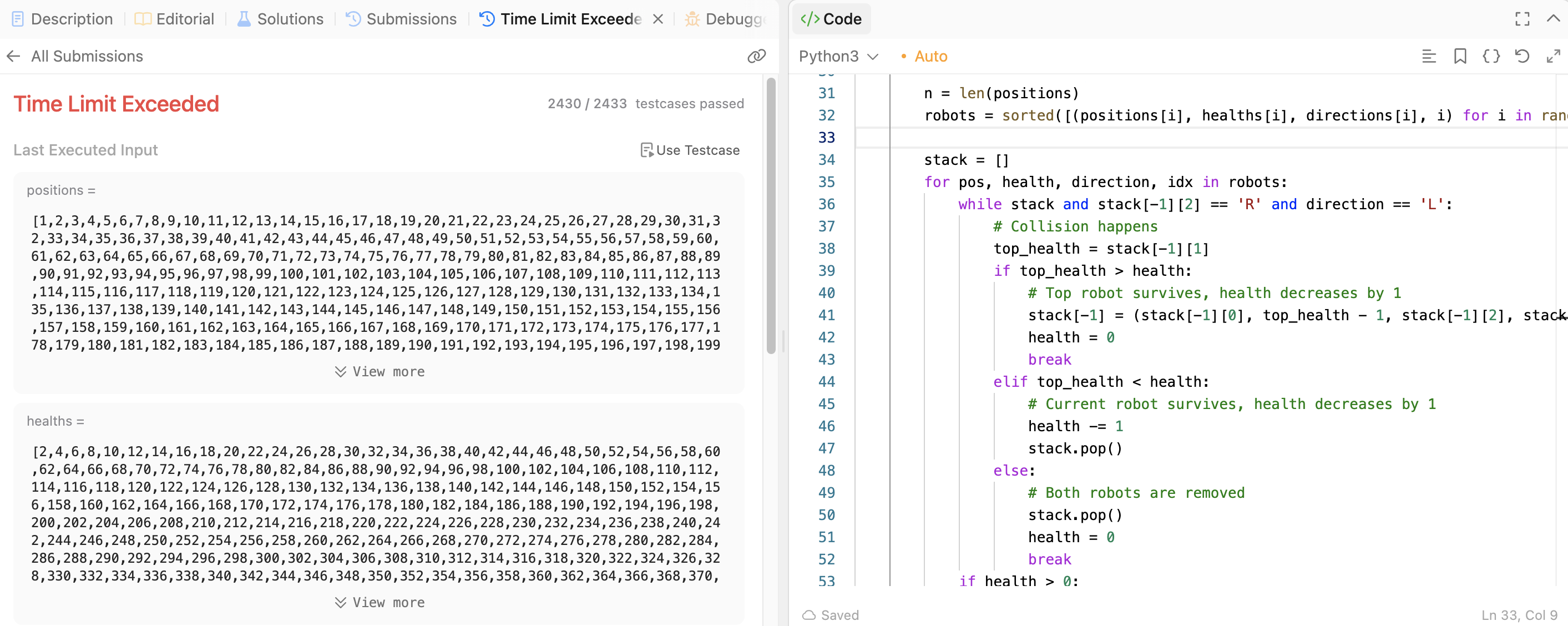Expand healths input with View more
The image size is (1568, 626).
(x=379, y=602)
